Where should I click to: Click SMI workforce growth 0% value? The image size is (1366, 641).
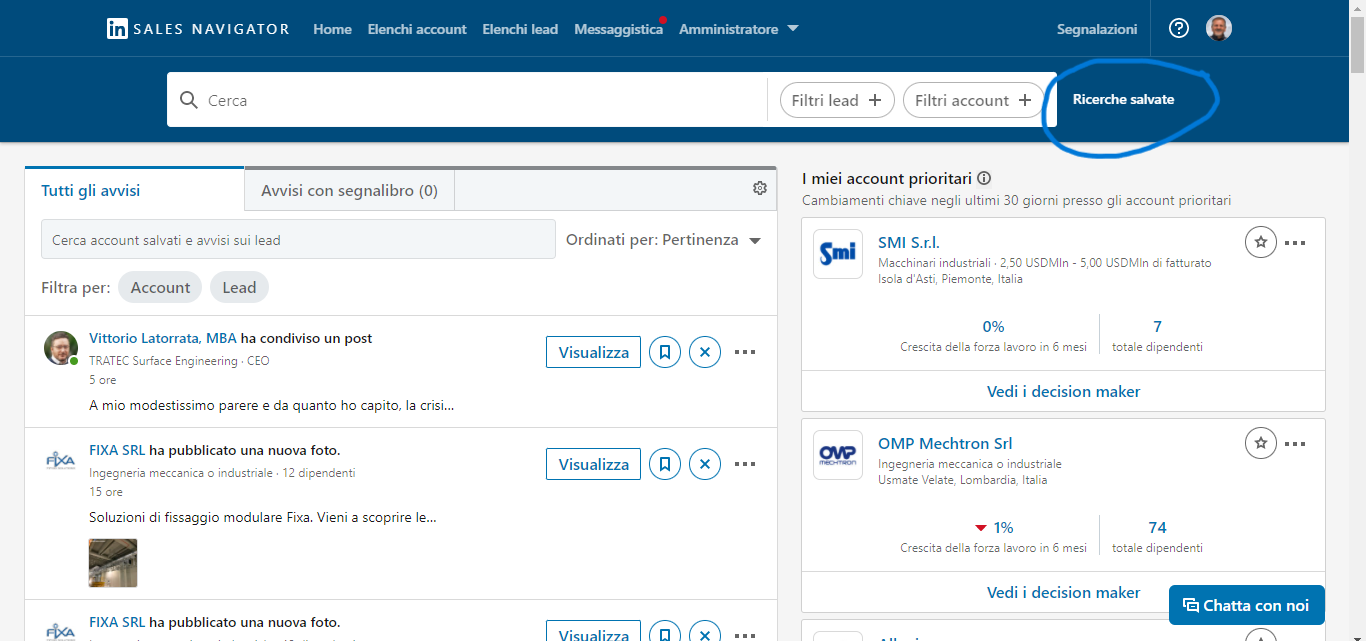pos(993,326)
